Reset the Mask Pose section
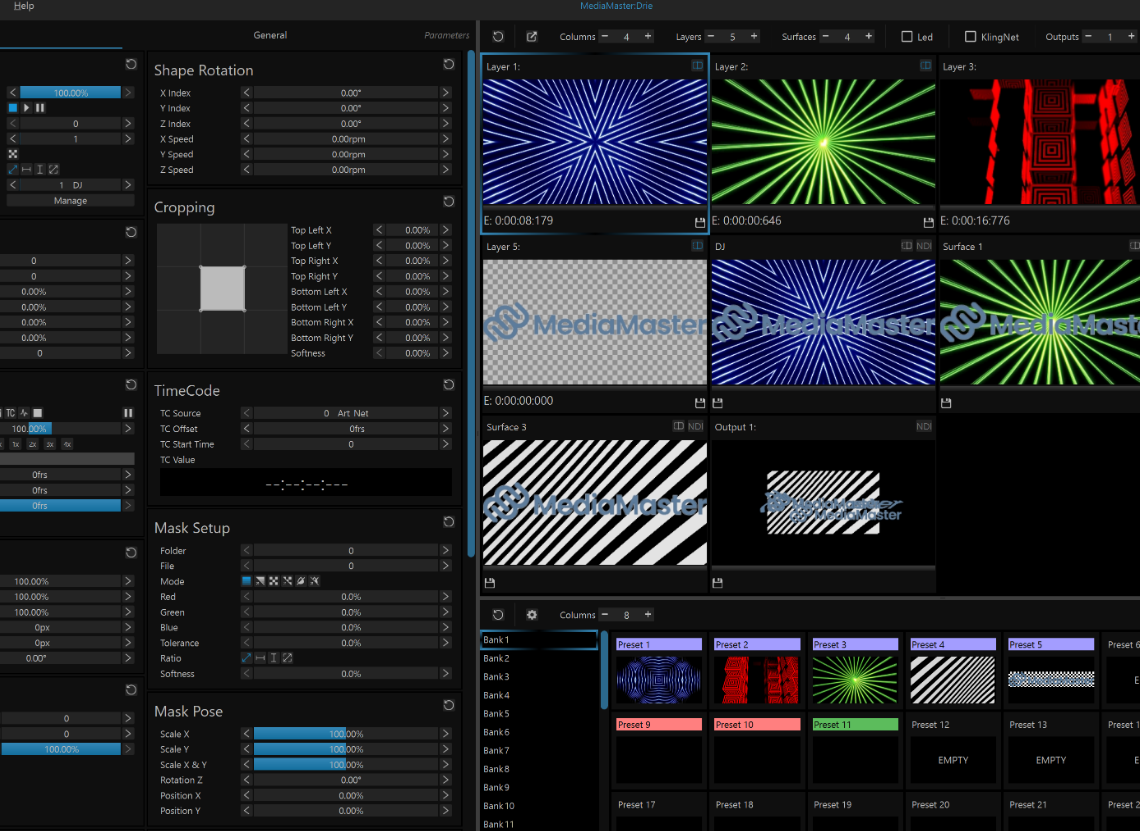Viewport: 1140px width, 831px height. coord(449,705)
